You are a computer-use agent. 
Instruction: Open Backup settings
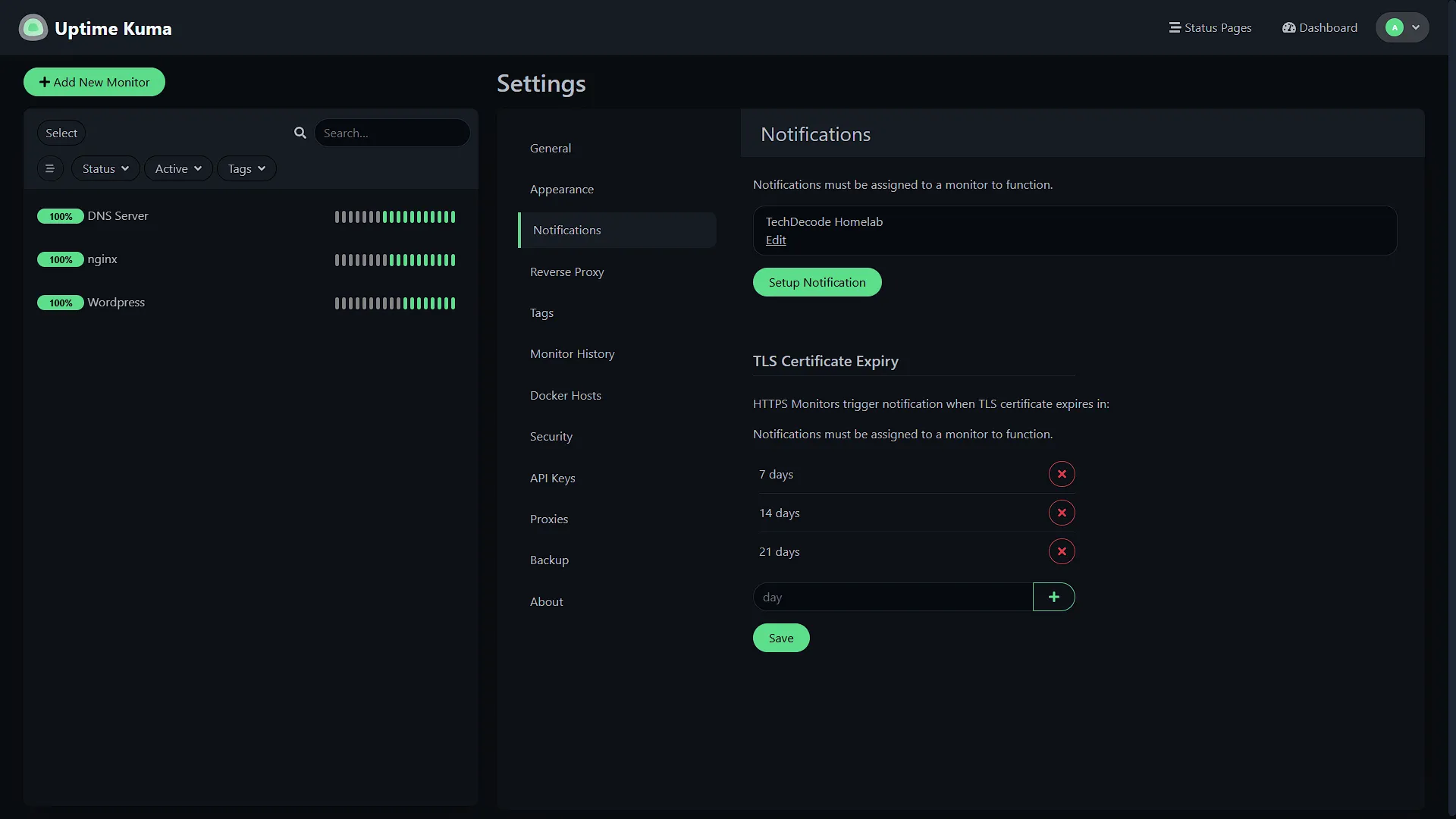617,560
